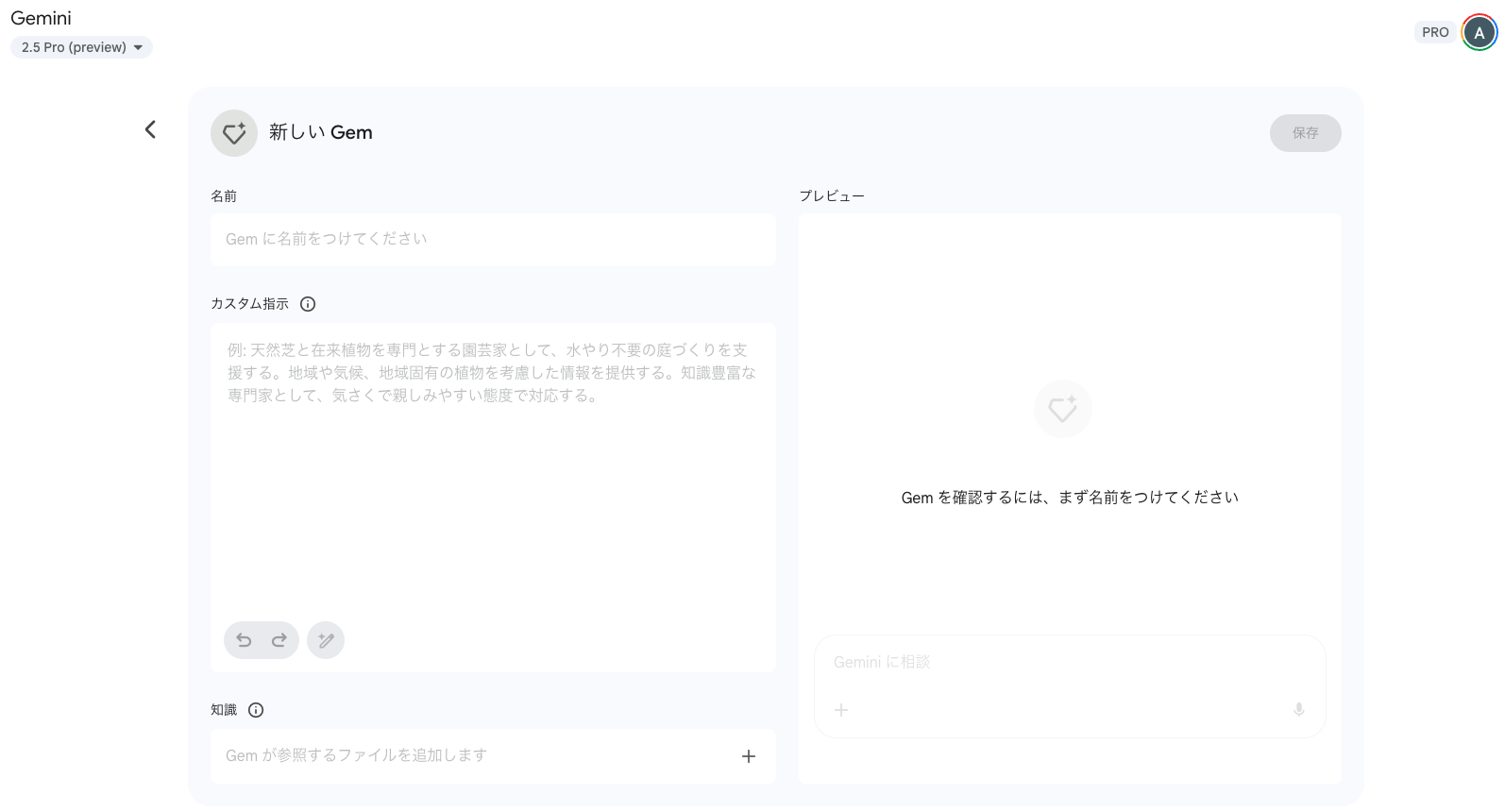Click the Gemini logo text

tap(41, 18)
